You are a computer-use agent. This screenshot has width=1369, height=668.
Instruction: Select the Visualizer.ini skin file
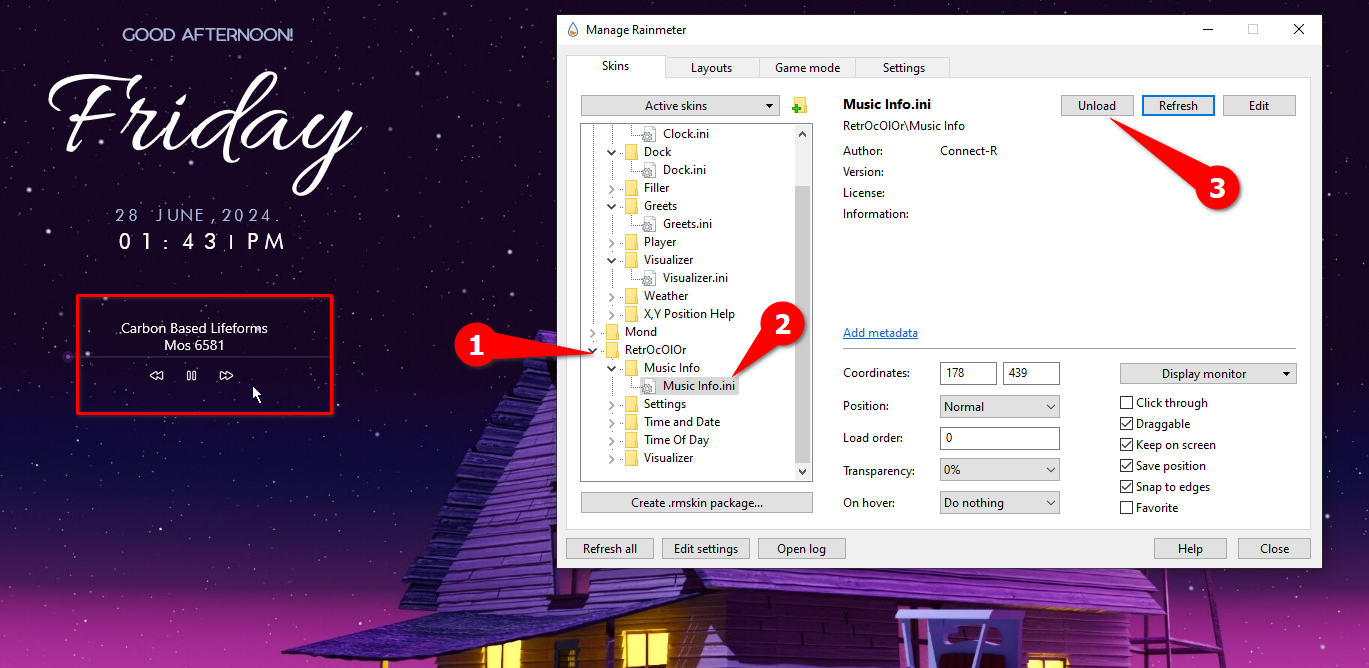695,277
